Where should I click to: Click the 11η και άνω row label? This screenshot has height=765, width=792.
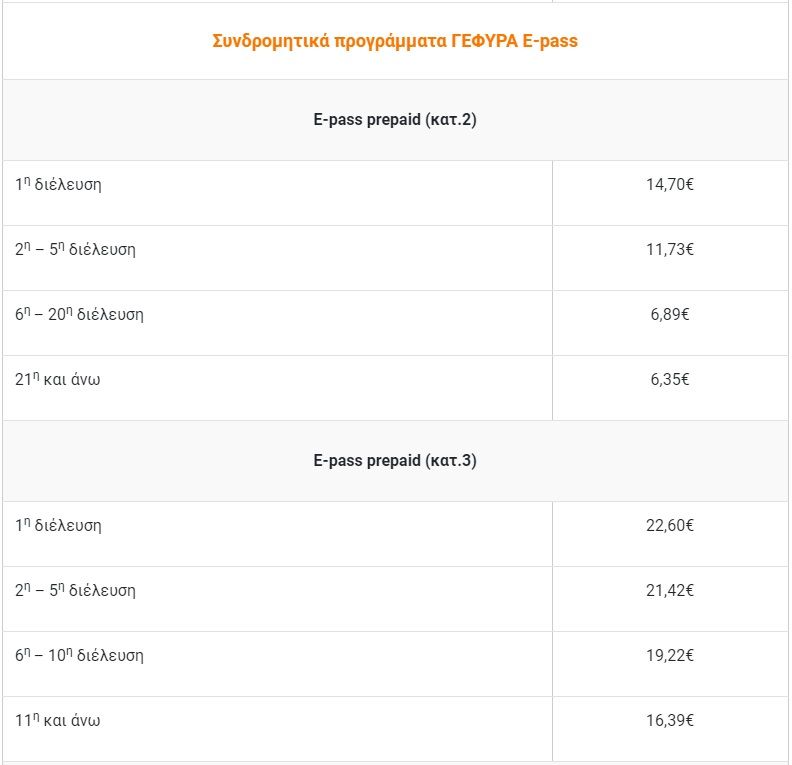tap(58, 721)
